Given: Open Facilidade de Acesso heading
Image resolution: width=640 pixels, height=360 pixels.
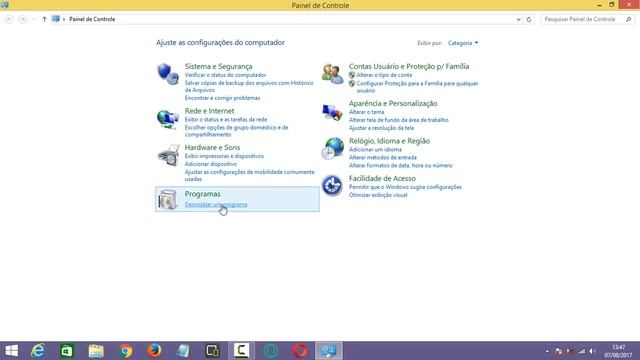Looking at the screenshot, I should tap(382, 178).
